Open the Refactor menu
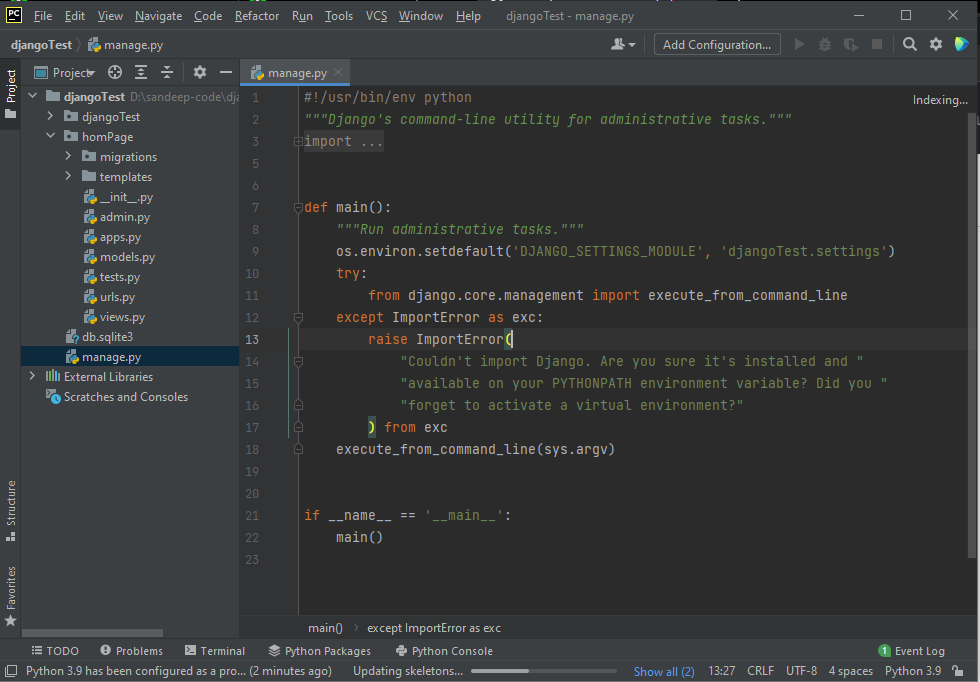Image resolution: width=980 pixels, height=682 pixels. tap(257, 16)
